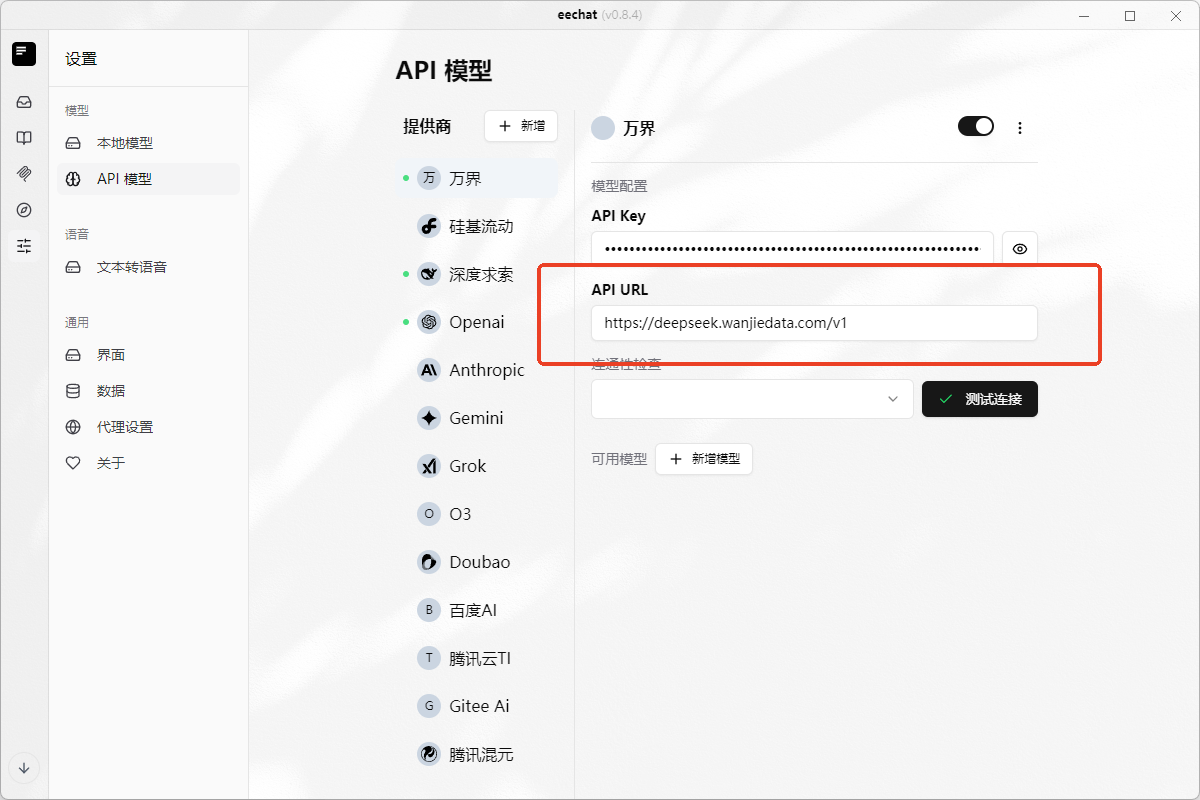Toggle the 万界 provider enable switch
Screen dimensions: 1200x800
[976, 126]
